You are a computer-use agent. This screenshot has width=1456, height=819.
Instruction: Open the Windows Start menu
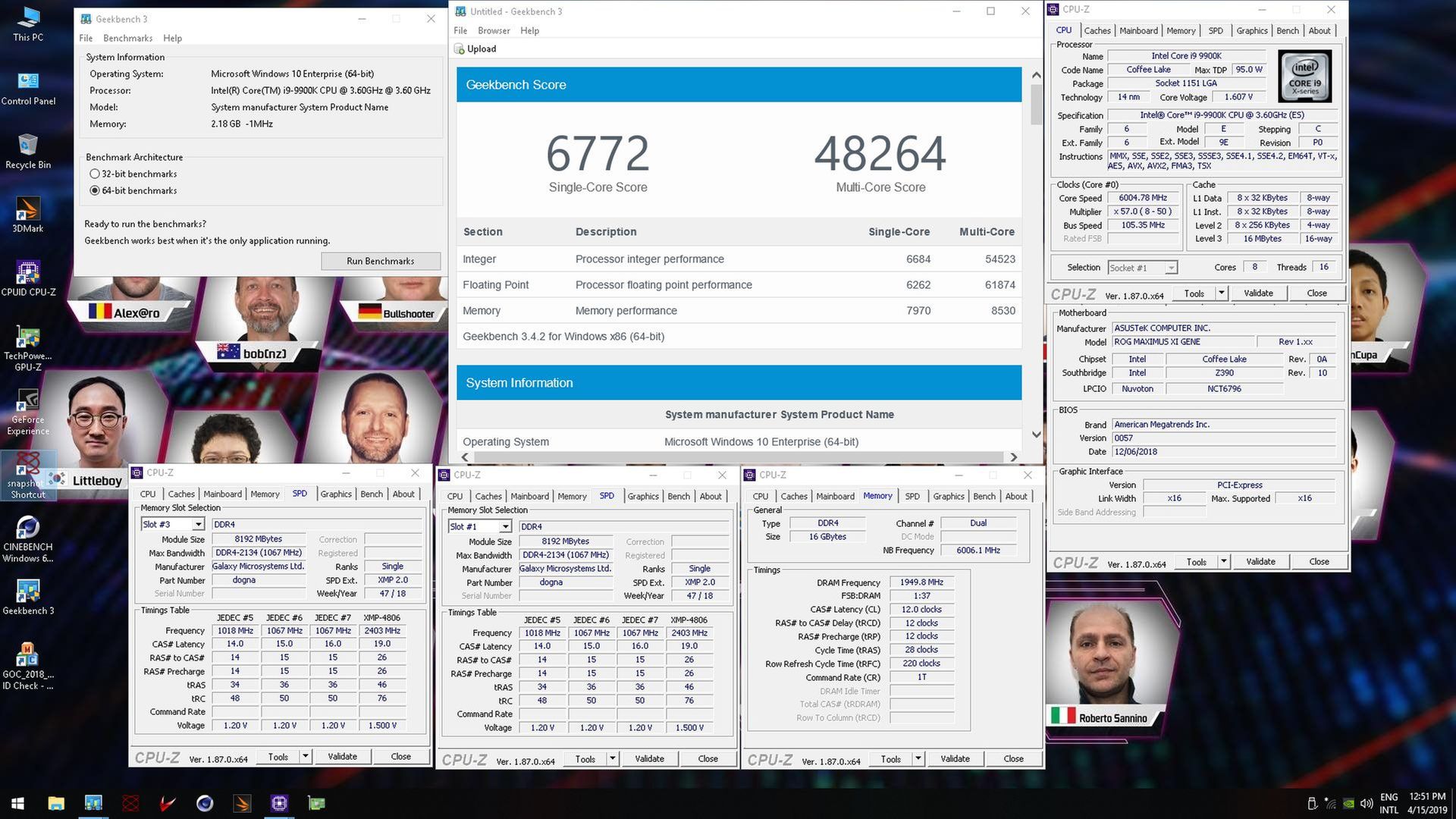pyautogui.click(x=18, y=803)
